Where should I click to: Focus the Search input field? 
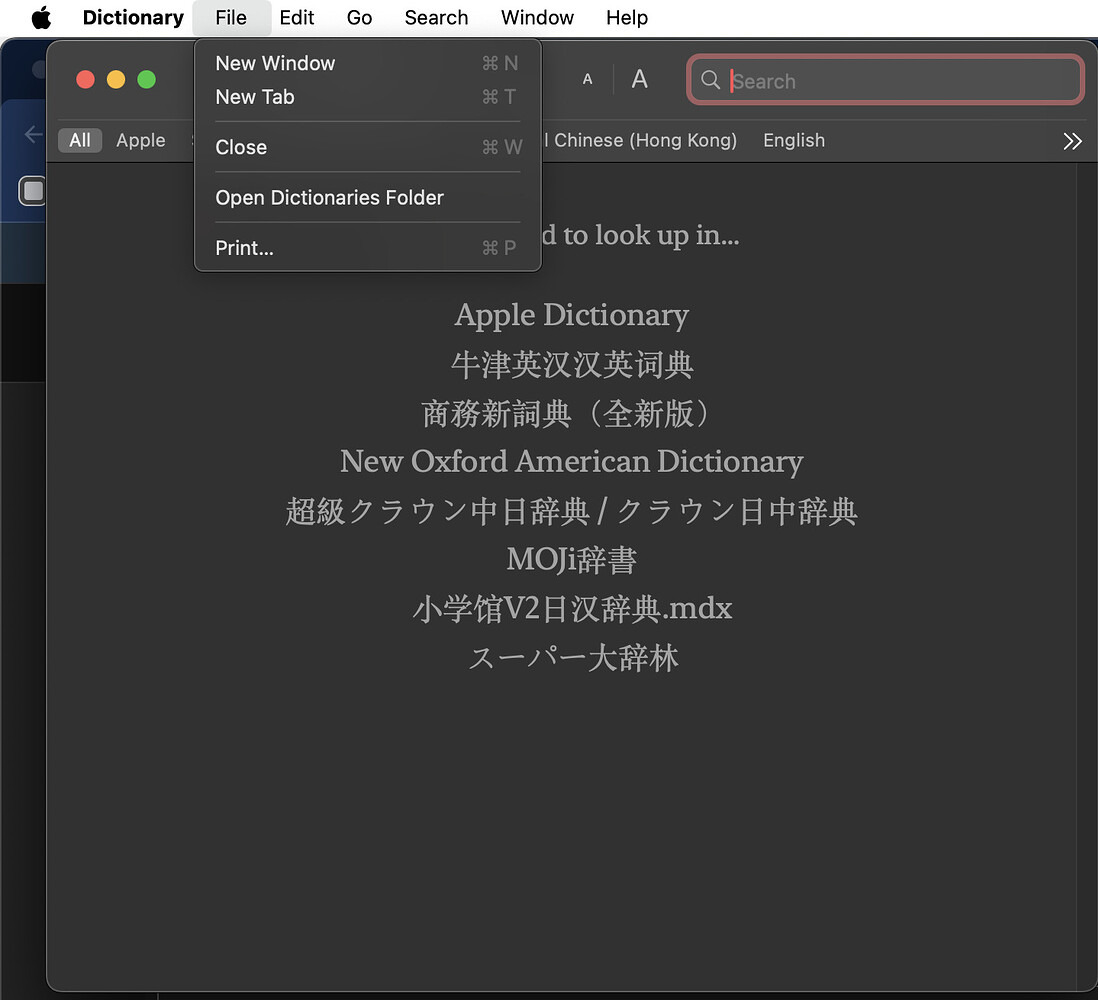click(x=900, y=81)
